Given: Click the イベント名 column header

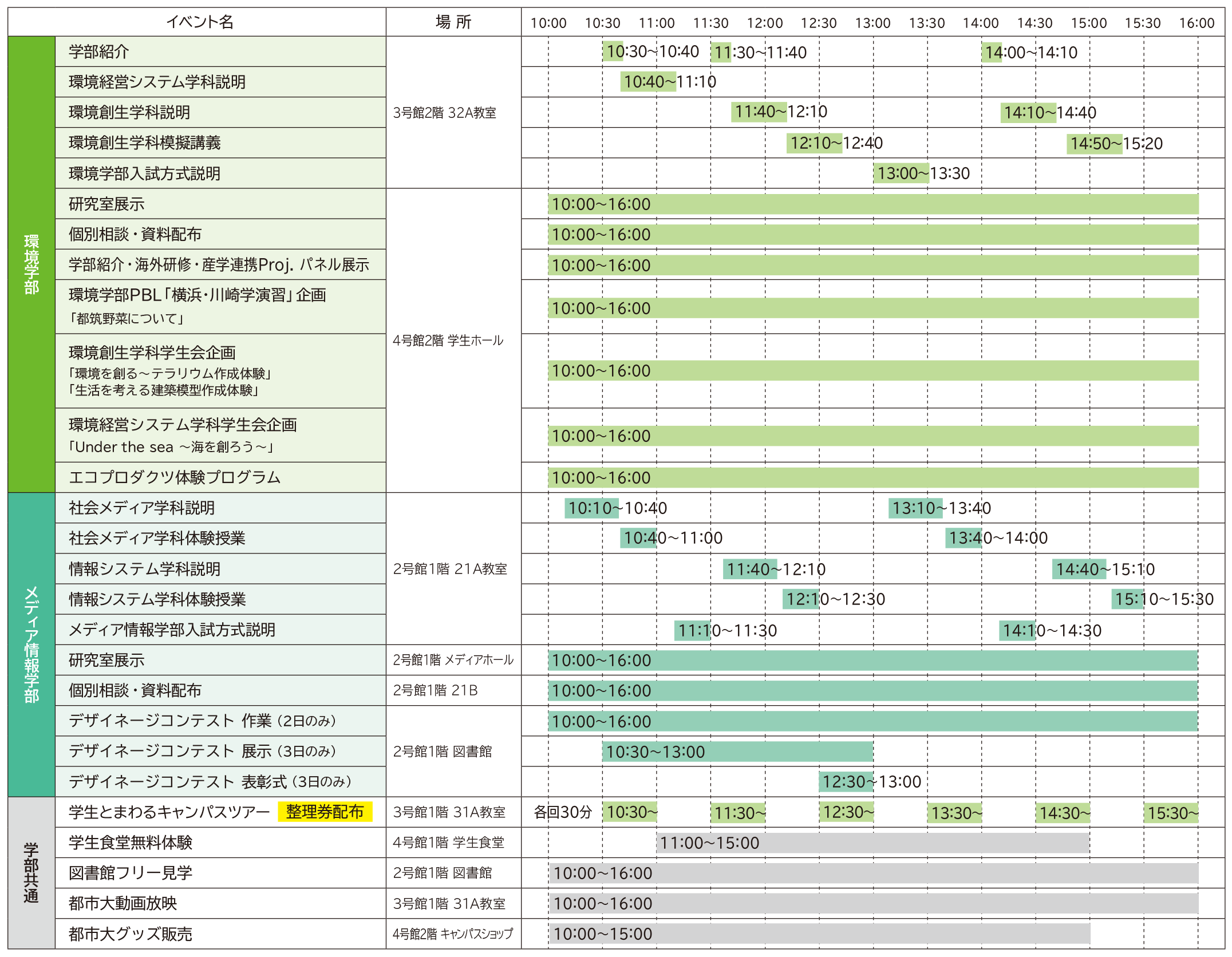Looking at the screenshot, I should (x=199, y=22).
